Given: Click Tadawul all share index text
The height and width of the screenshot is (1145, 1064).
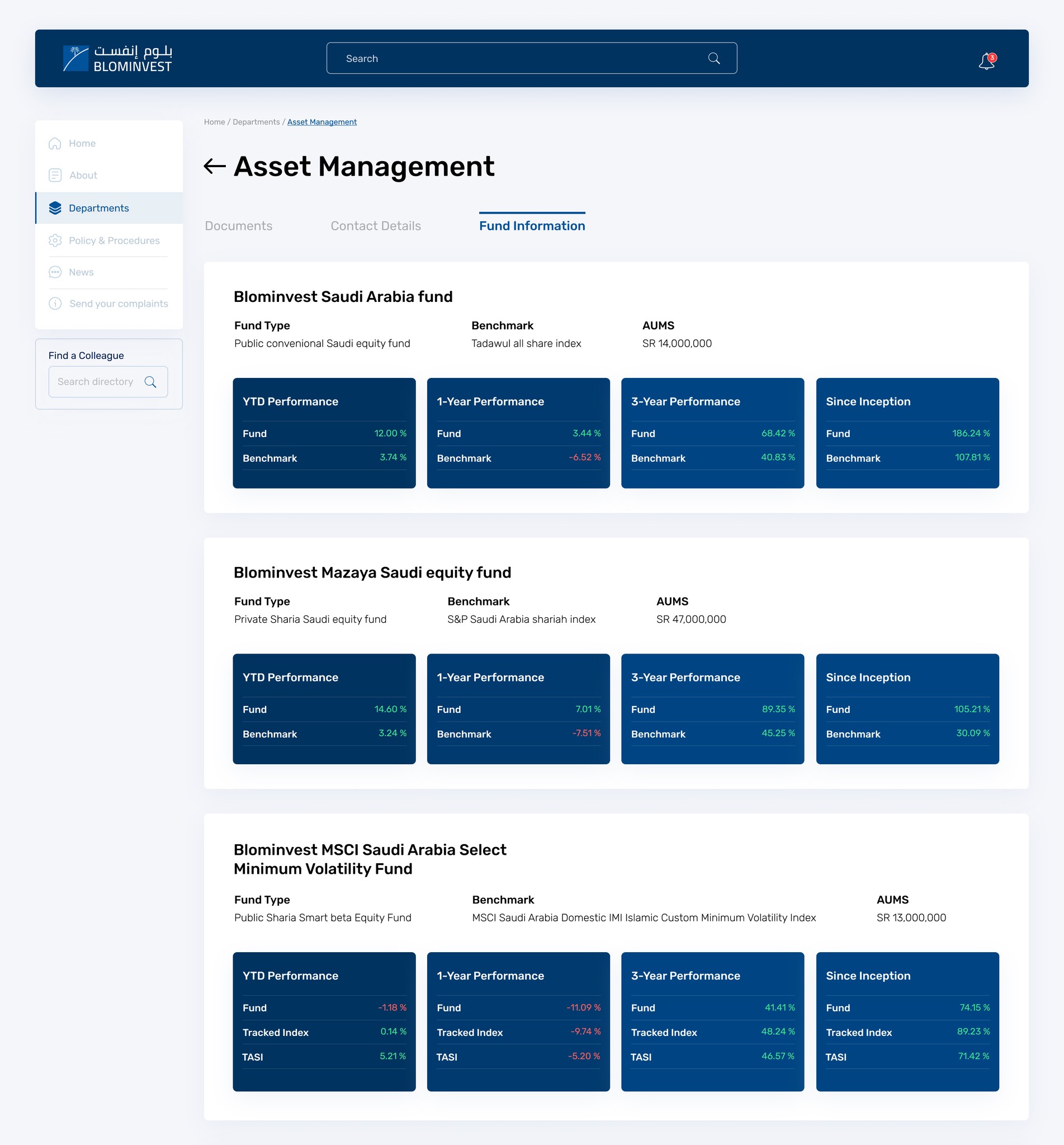Looking at the screenshot, I should (x=526, y=343).
